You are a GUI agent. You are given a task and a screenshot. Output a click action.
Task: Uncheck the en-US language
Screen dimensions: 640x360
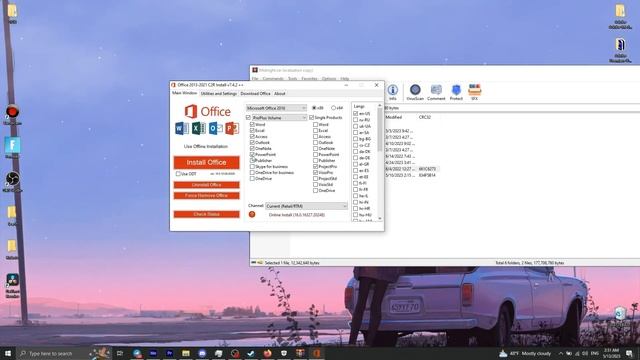[356, 113]
